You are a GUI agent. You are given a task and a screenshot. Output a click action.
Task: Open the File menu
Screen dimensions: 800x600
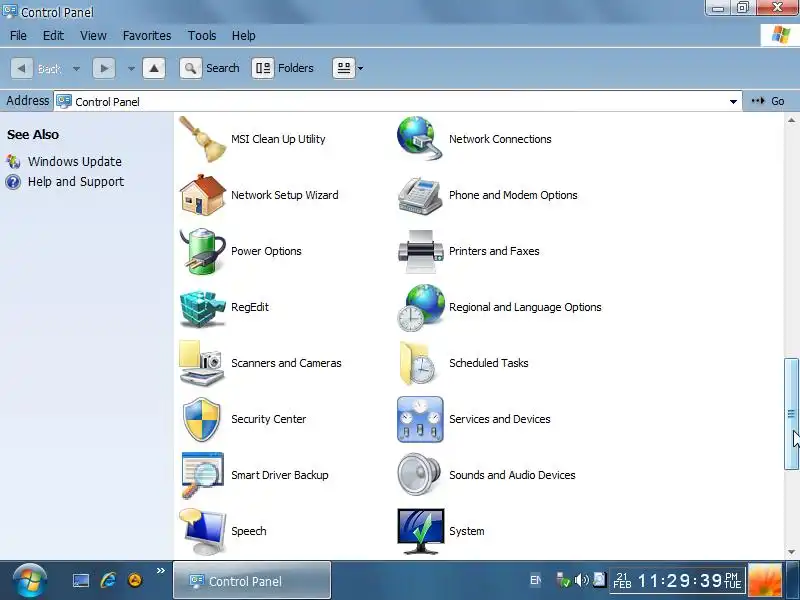coord(18,36)
